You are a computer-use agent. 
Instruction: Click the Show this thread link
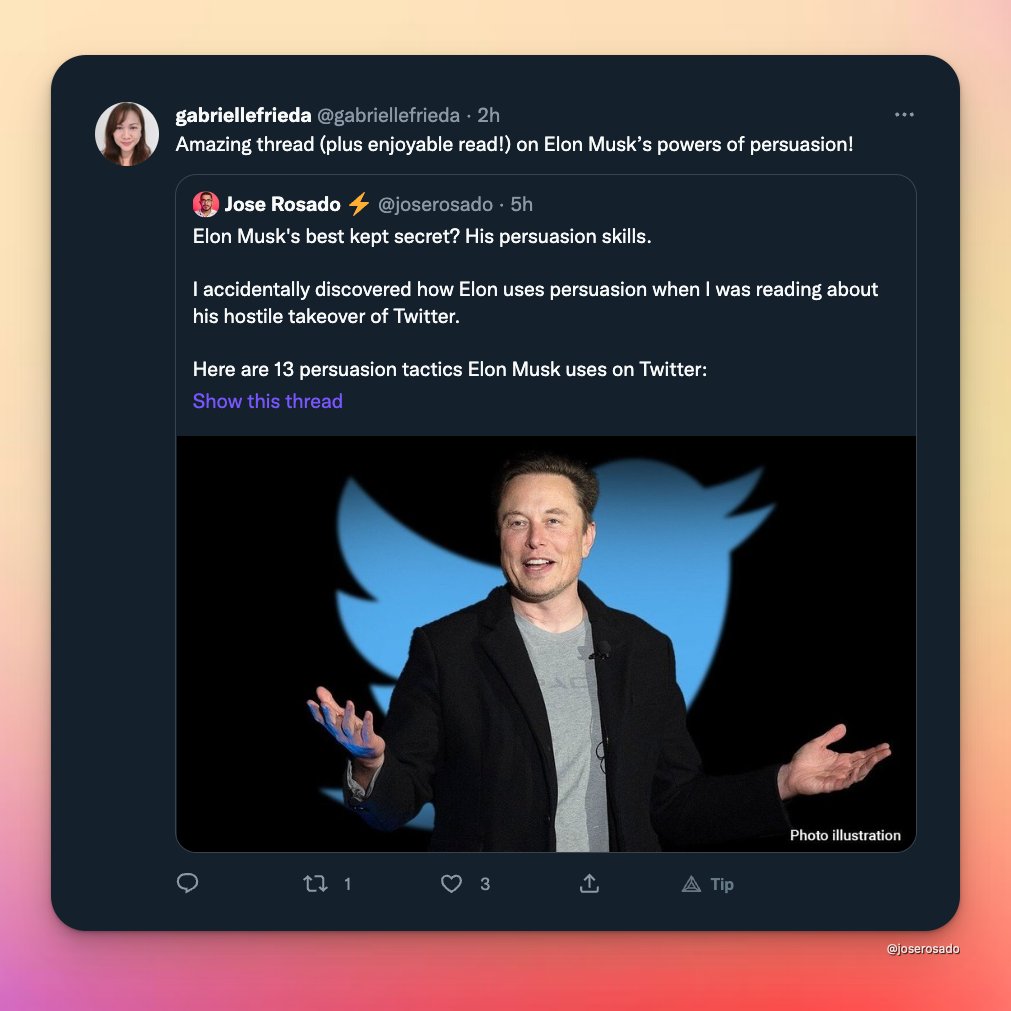(268, 401)
